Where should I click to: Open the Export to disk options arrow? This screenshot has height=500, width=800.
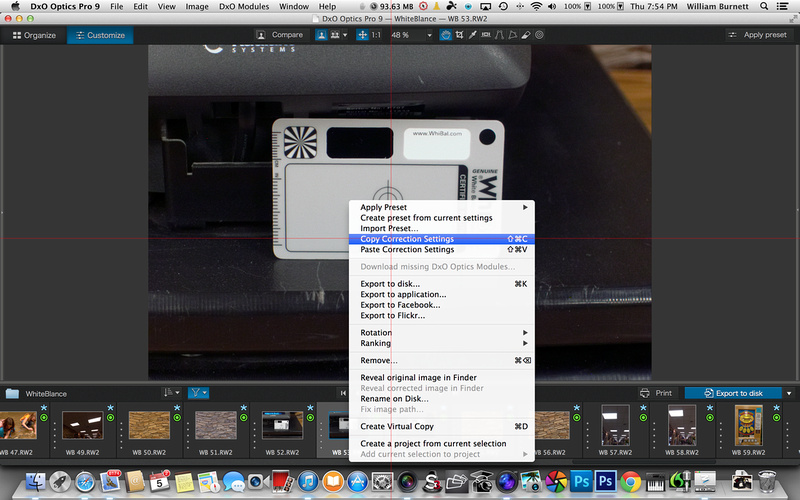[789, 393]
